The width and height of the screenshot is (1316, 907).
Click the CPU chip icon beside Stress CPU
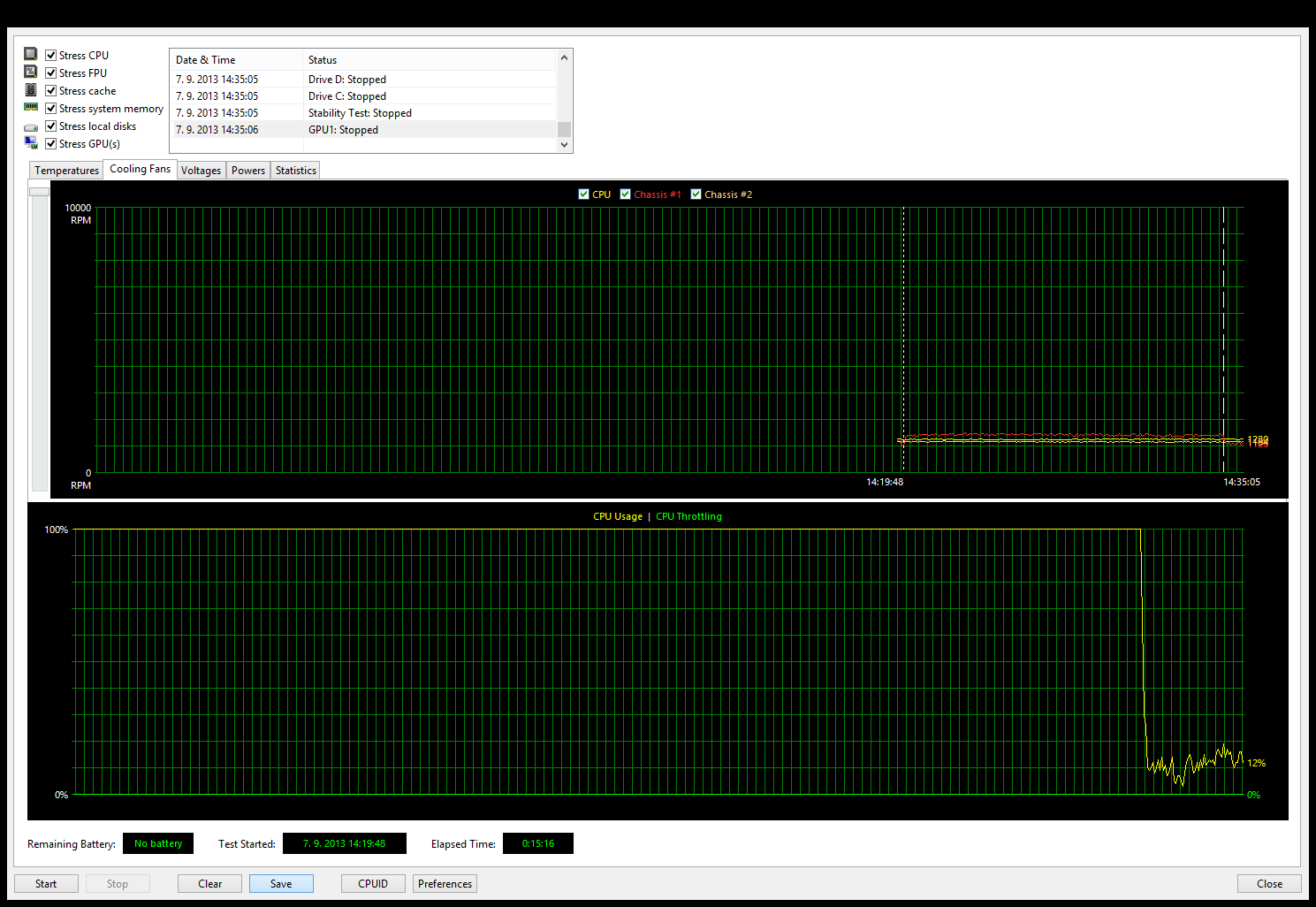[31, 55]
